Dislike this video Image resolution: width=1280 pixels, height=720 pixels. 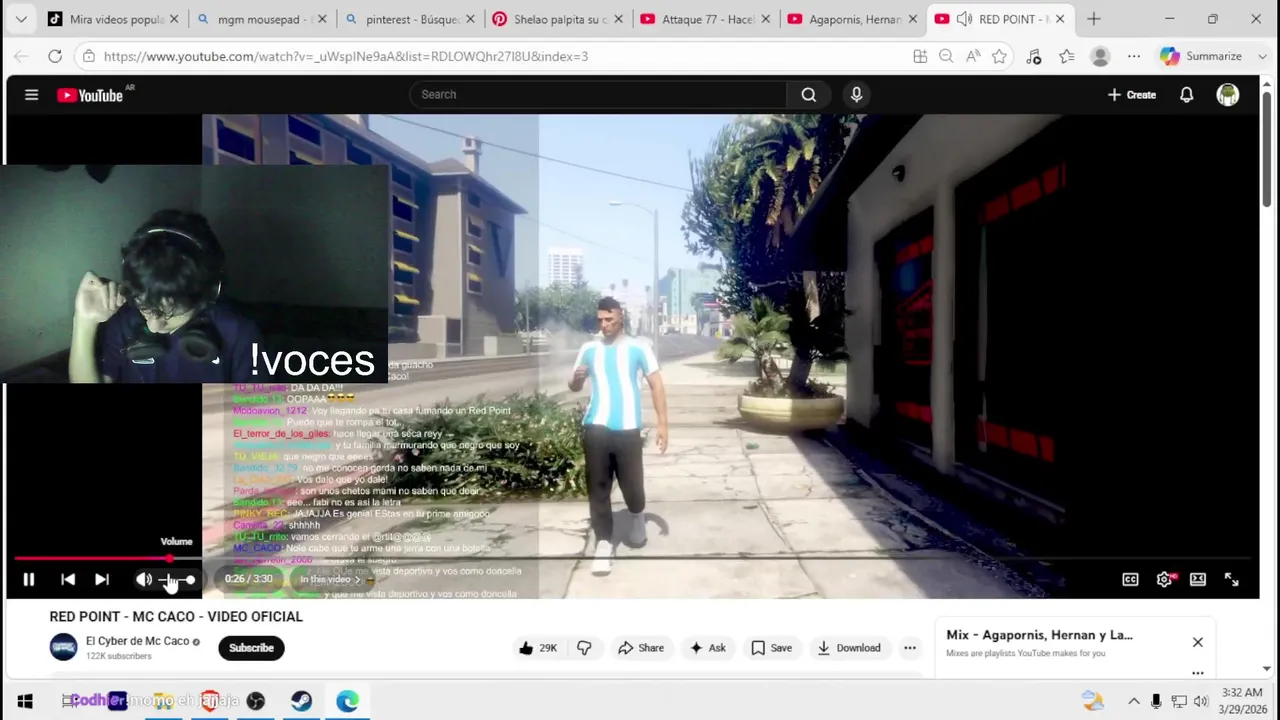point(584,648)
